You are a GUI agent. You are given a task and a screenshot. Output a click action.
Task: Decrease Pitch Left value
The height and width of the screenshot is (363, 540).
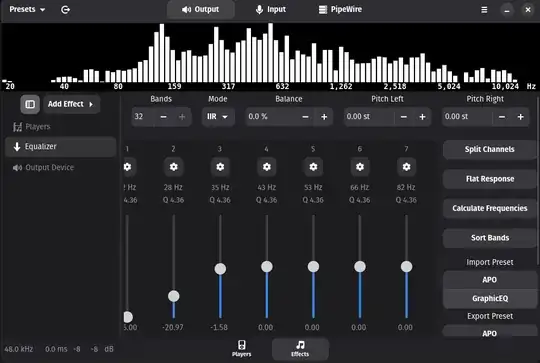coord(404,117)
